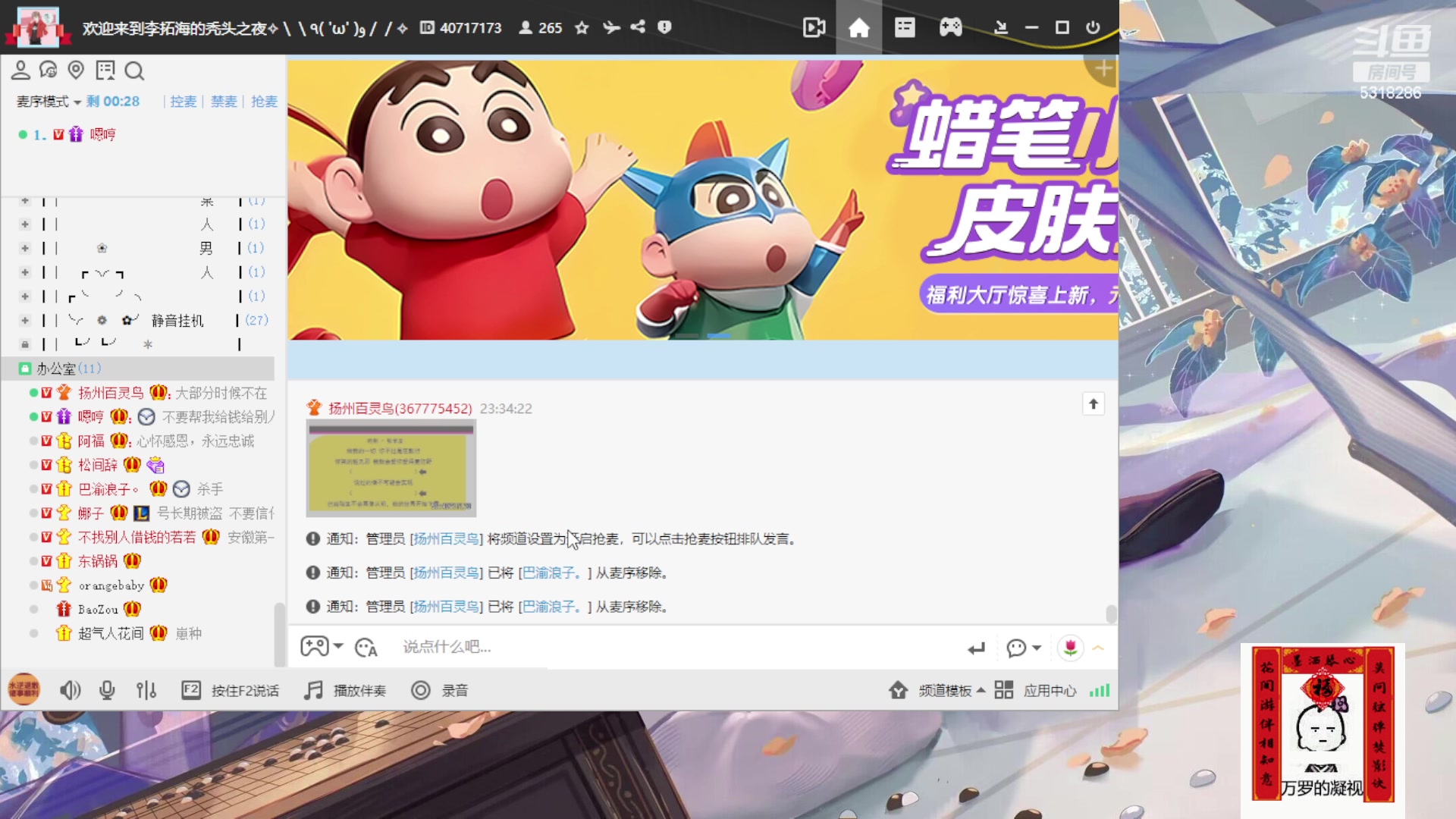Screen dimensions: 1456x819
Task: Click the share icon in title bar
Action: point(638,27)
